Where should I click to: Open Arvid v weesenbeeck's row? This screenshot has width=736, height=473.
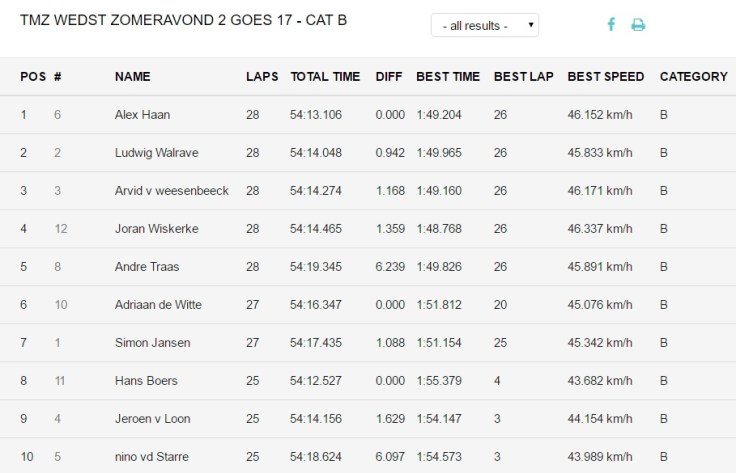[171, 191]
